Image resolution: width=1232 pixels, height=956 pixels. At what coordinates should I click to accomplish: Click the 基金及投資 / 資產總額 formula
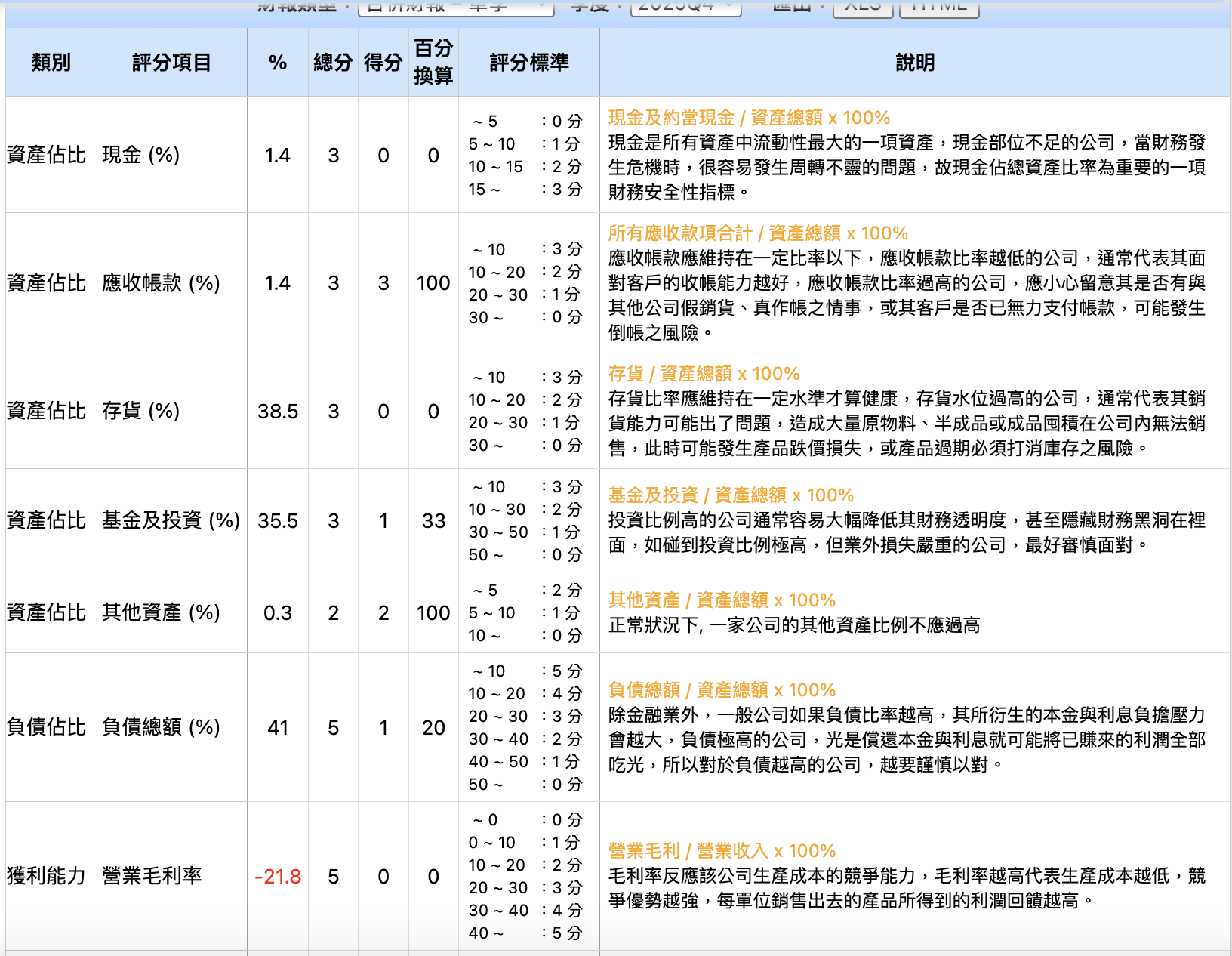pos(731,495)
